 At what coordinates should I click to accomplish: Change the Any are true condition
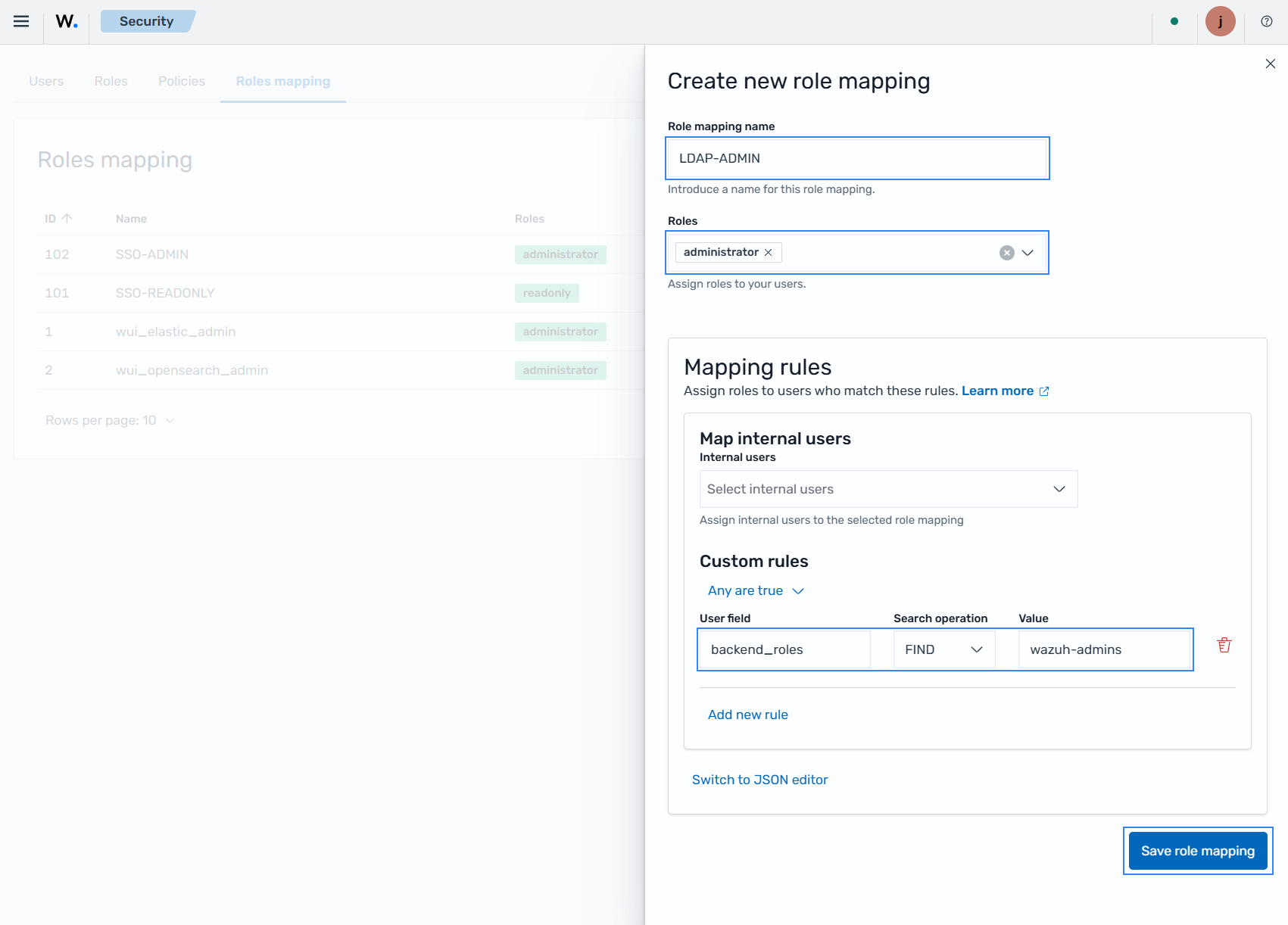tap(756, 590)
